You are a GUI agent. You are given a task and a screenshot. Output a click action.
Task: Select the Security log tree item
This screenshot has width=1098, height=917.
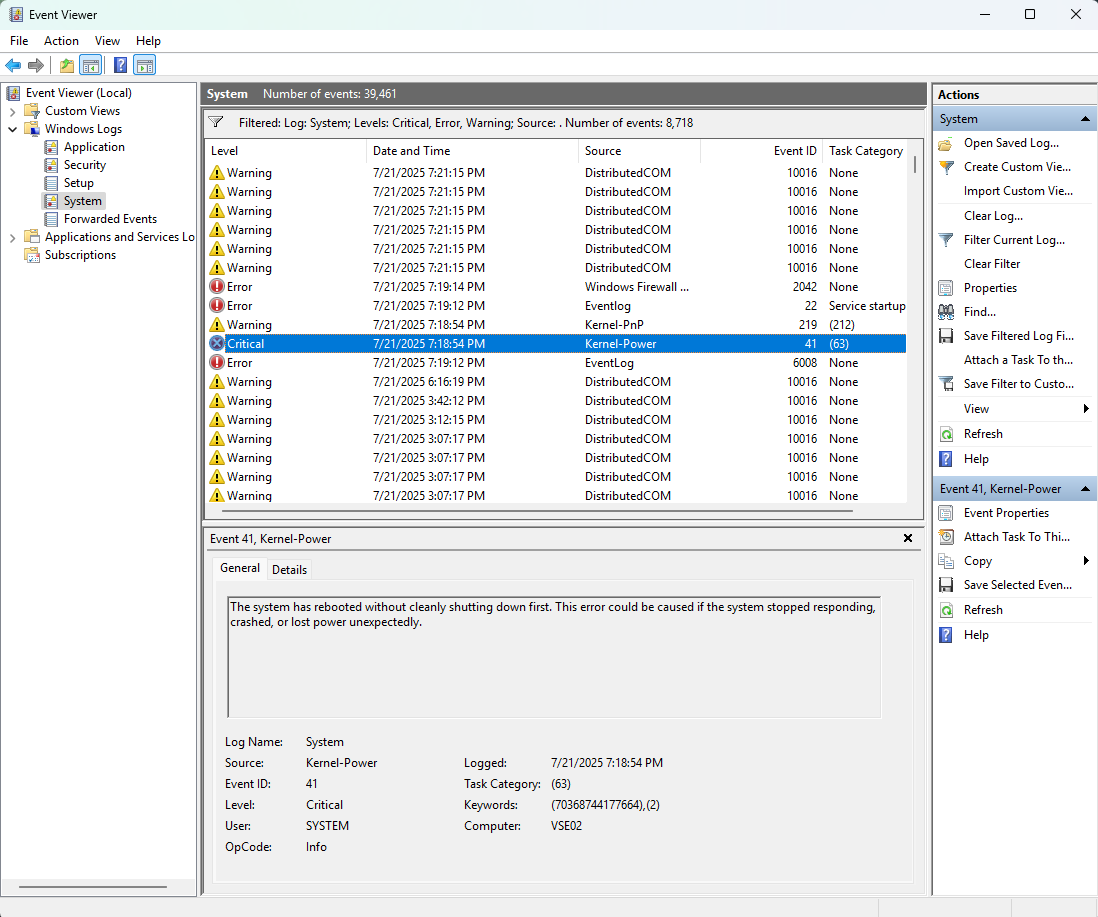(85, 165)
